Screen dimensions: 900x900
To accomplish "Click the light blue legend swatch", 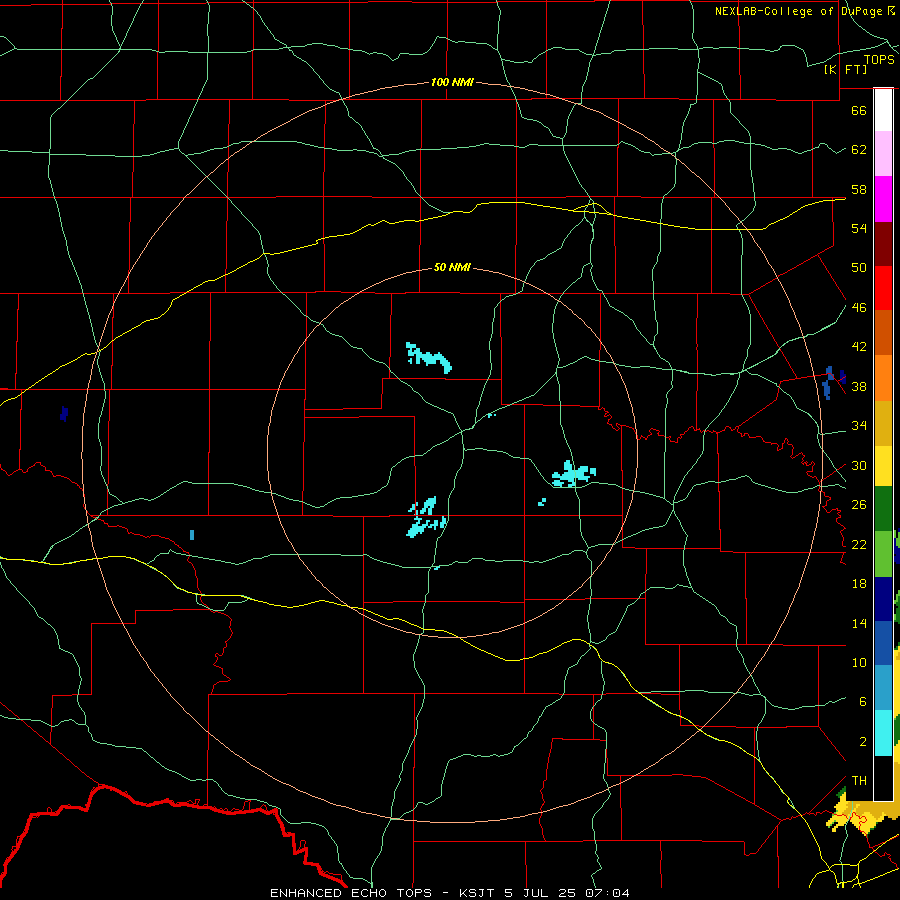I will pyautogui.click(x=883, y=687).
